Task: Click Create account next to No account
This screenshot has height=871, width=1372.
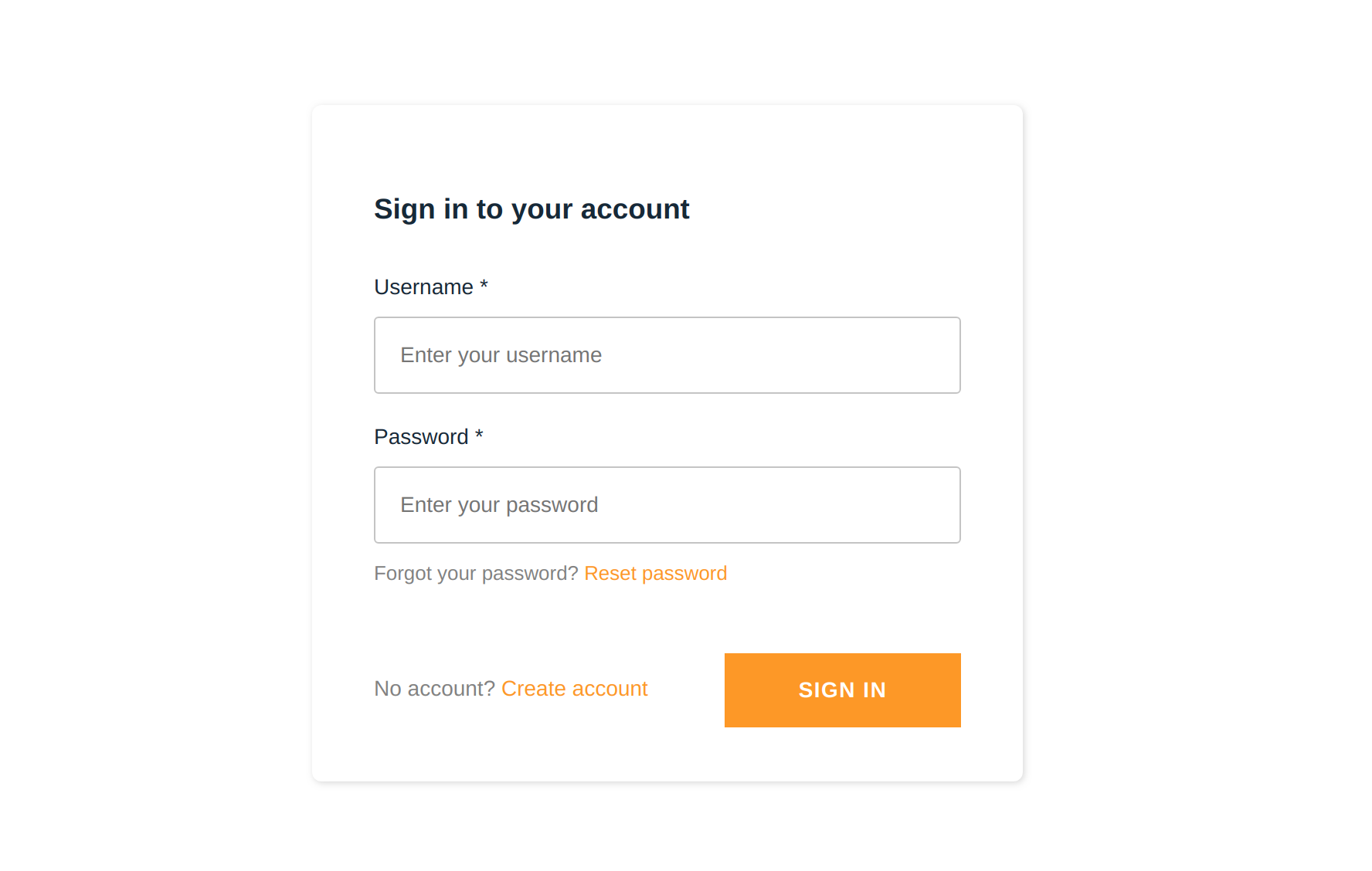Action: pyautogui.click(x=574, y=688)
